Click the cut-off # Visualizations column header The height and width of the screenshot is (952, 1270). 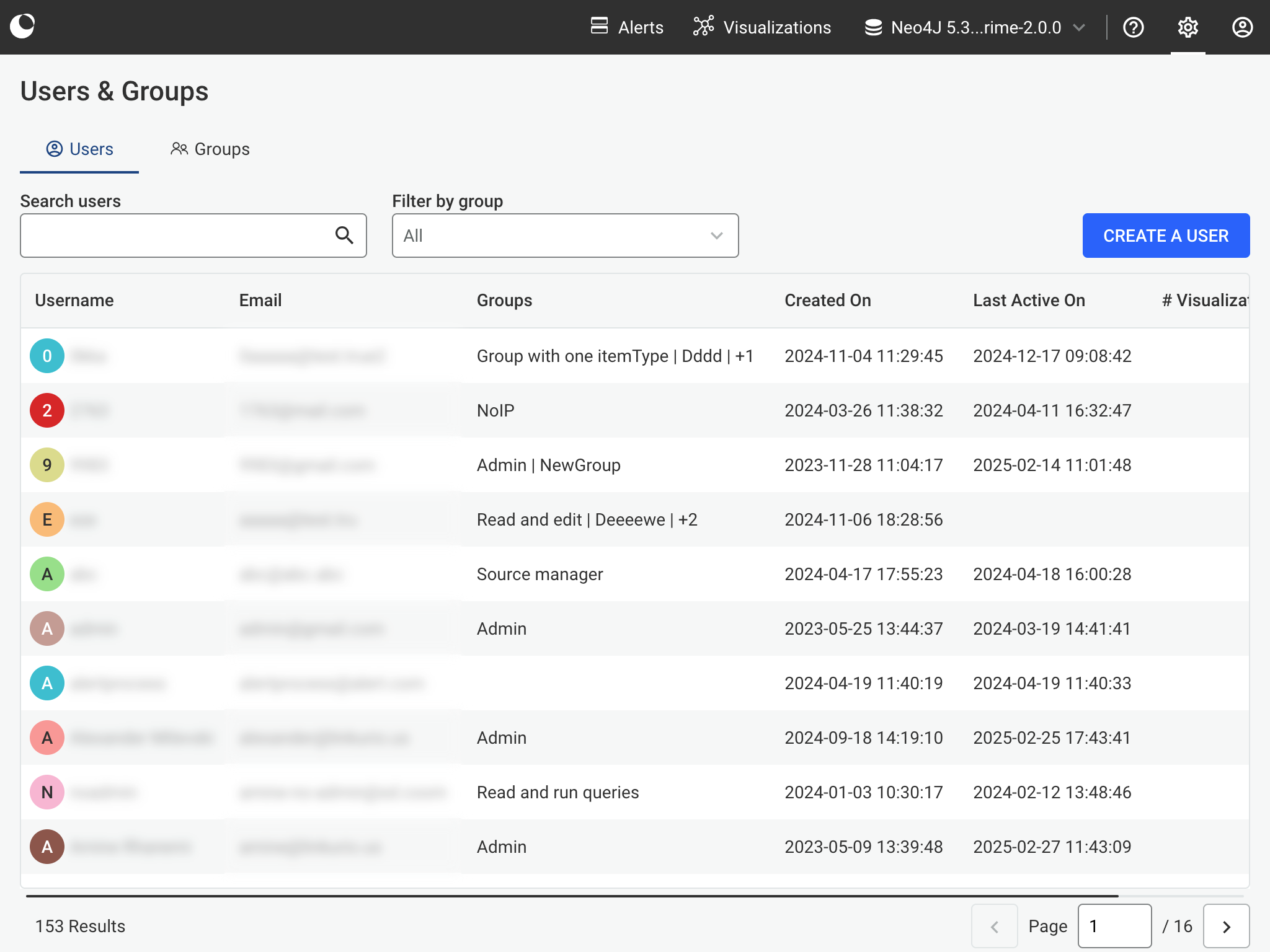1205,300
